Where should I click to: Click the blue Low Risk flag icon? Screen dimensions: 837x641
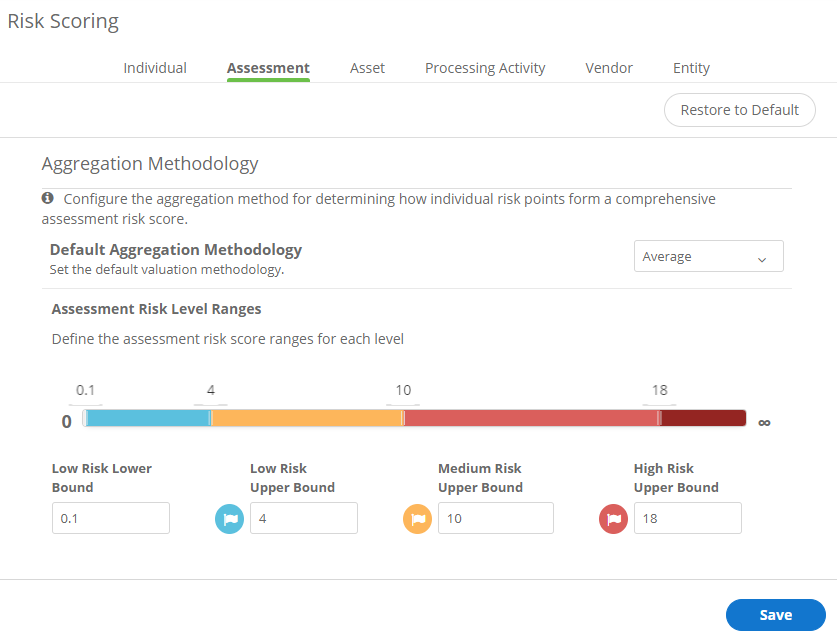pos(230,518)
